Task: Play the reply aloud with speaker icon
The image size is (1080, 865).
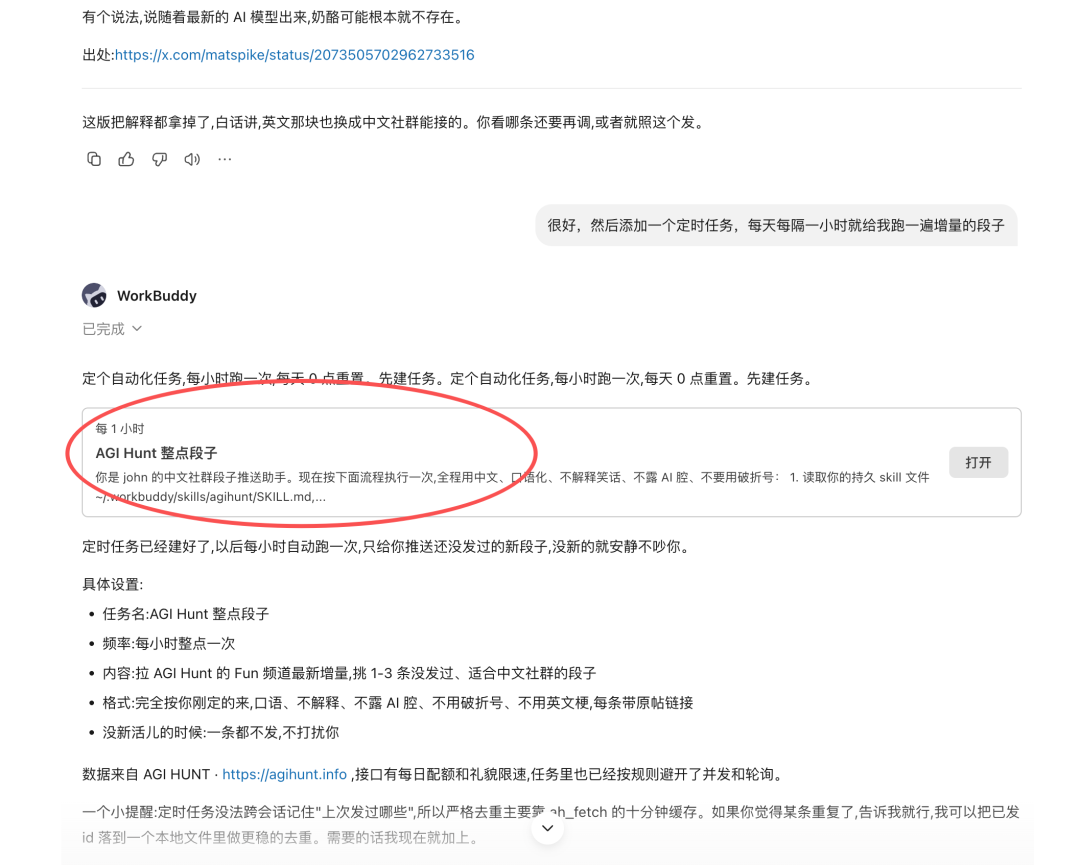Action: pyautogui.click(x=192, y=160)
